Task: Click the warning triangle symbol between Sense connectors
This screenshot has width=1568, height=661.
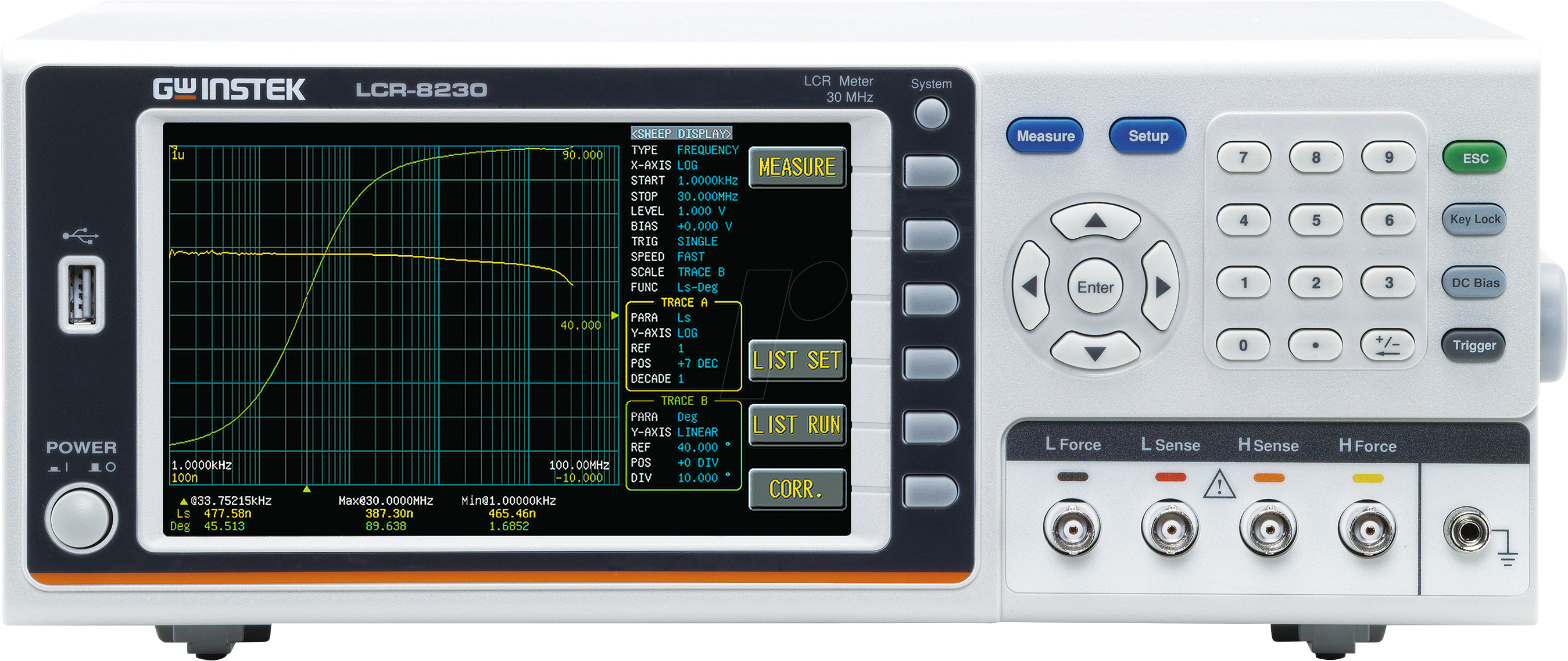Action: [1219, 485]
